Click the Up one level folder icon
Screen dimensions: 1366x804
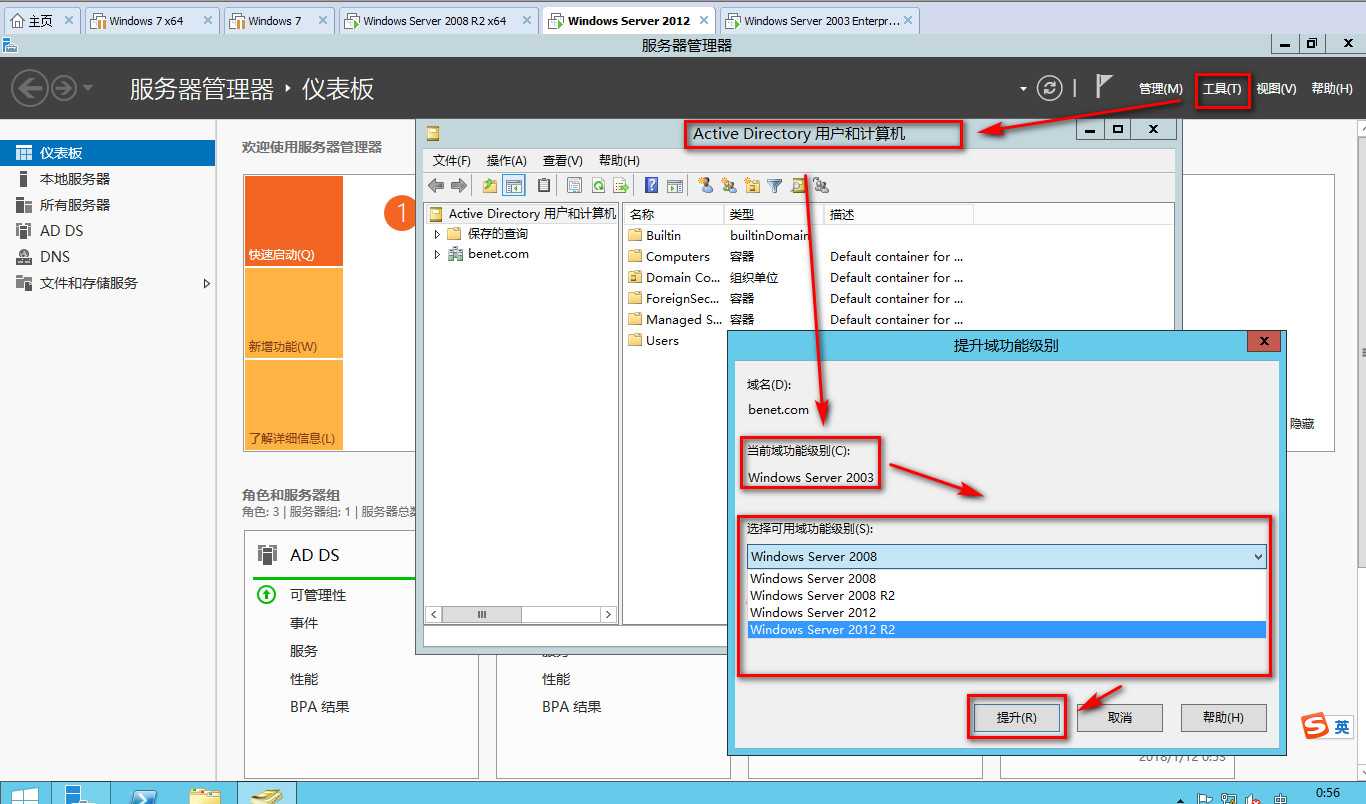(489, 185)
